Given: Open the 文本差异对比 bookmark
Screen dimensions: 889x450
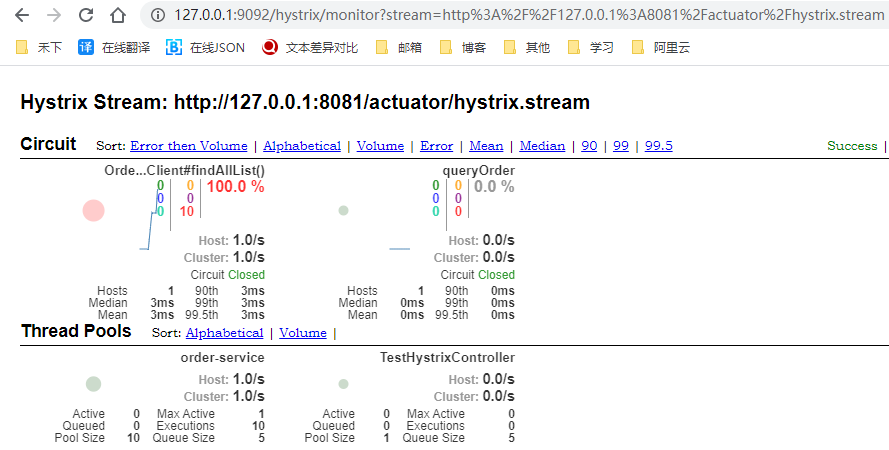Looking at the screenshot, I should 310,48.
